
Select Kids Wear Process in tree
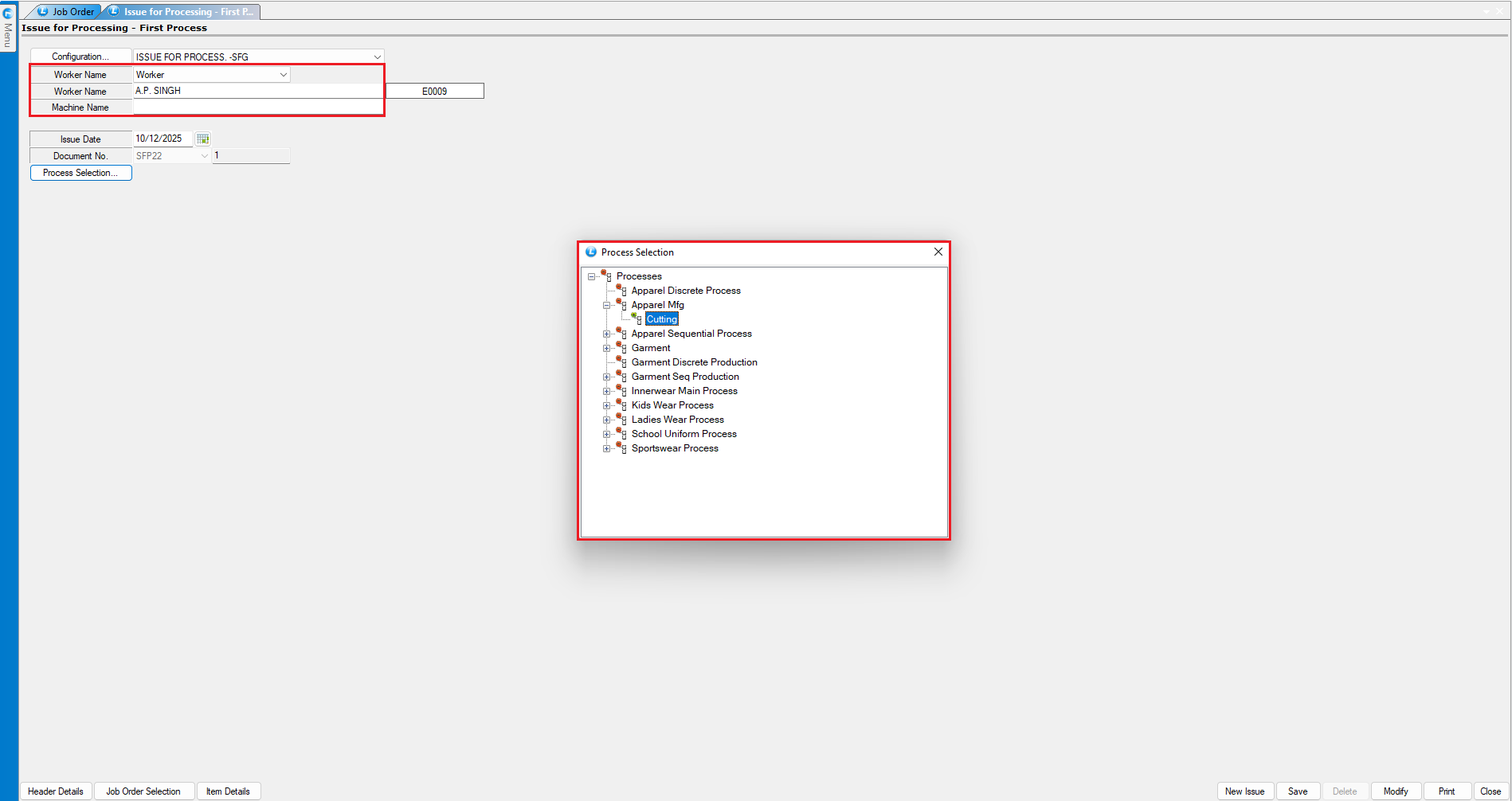[x=672, y=405]
